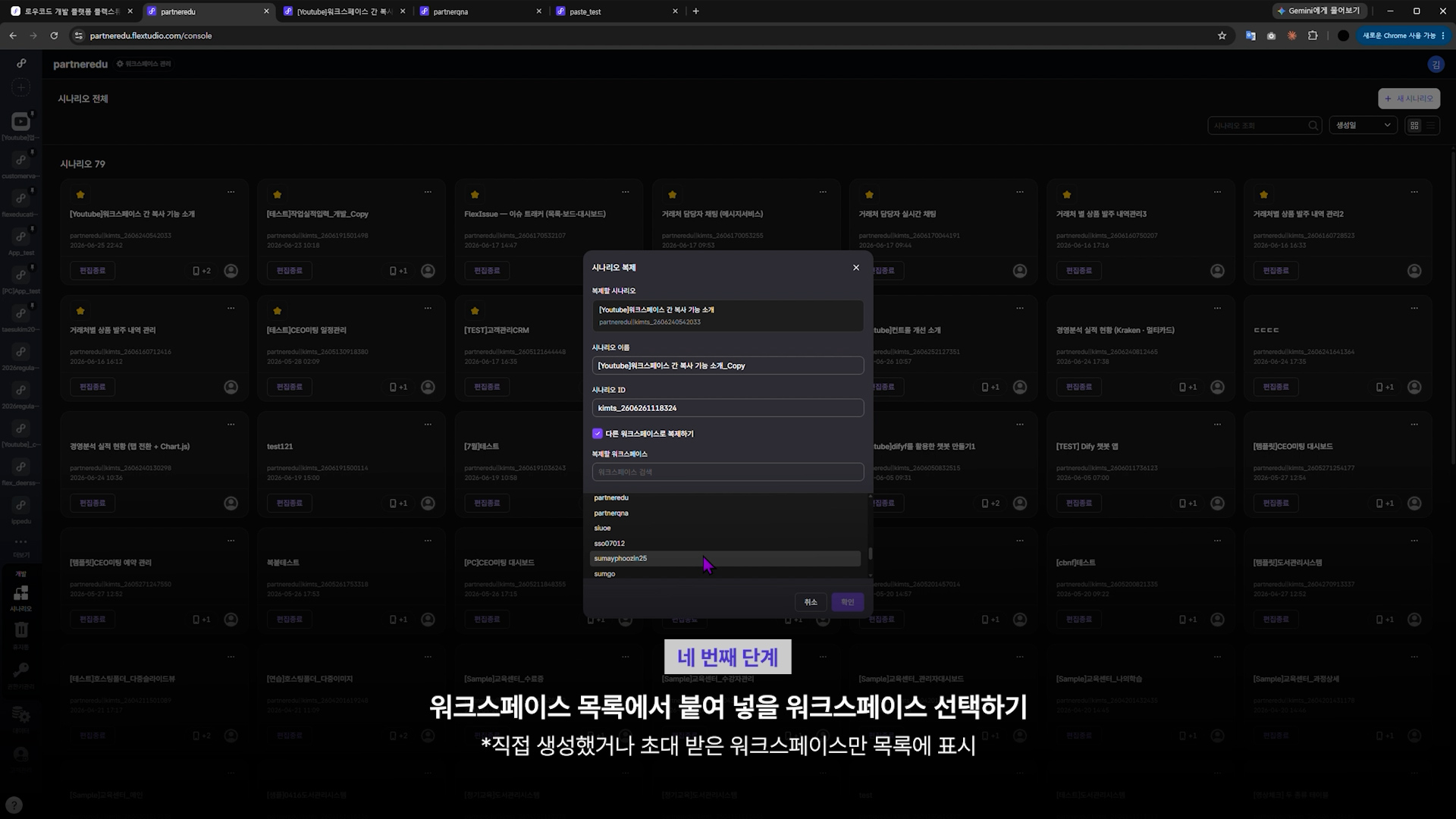Click the 시나리오 ID input field
The image size is (1456, 819).
(x=727, y=408)
